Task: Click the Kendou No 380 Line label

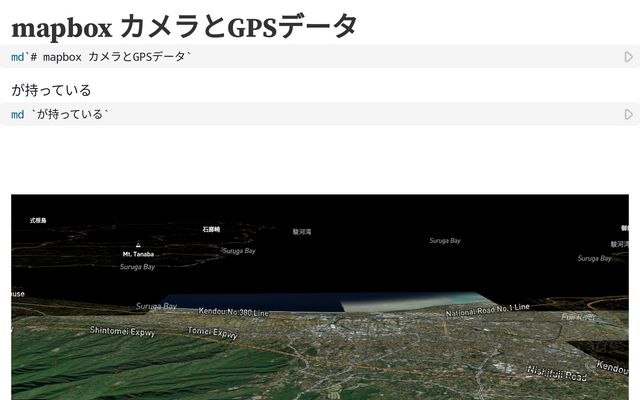Action: click(x=233, y=312)
